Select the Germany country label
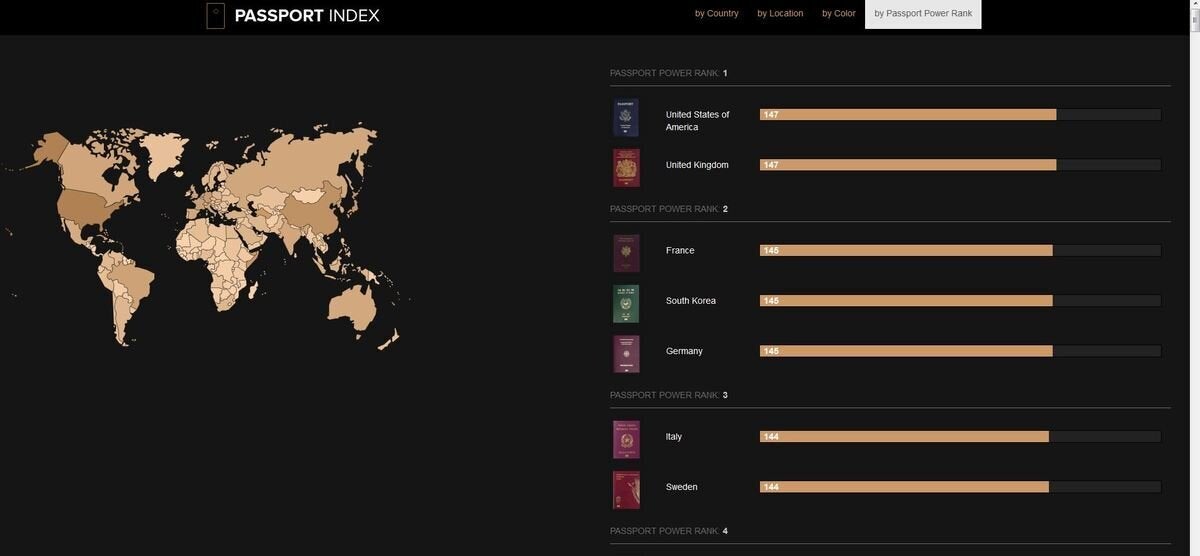Viewport: 1200px width, 556px height. point(684,351)
